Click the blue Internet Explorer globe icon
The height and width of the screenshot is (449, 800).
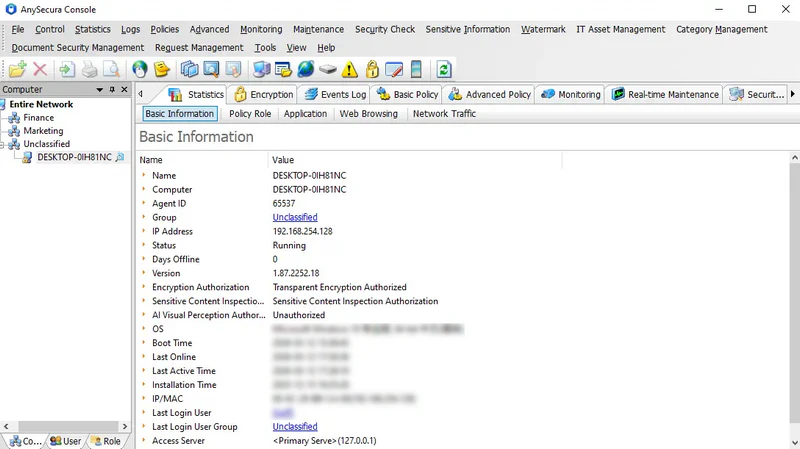(x=306, y=69)
